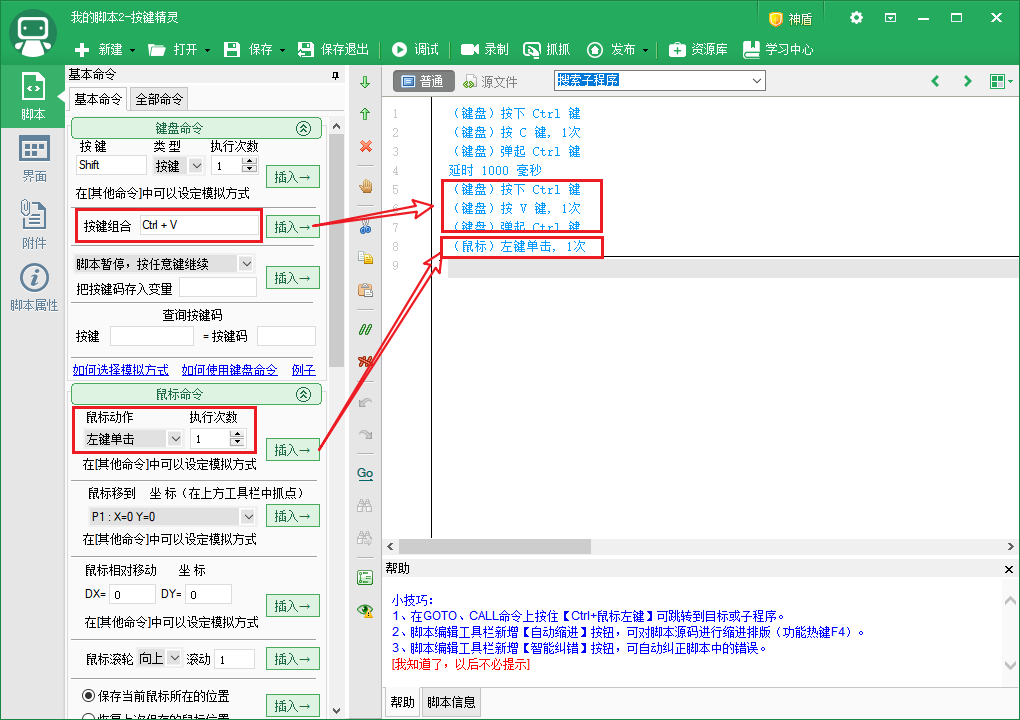Click 插入 button next to 按键组合
Image resolution: width=1020 pixels, height=720 pixels.
tap(292, 226)
